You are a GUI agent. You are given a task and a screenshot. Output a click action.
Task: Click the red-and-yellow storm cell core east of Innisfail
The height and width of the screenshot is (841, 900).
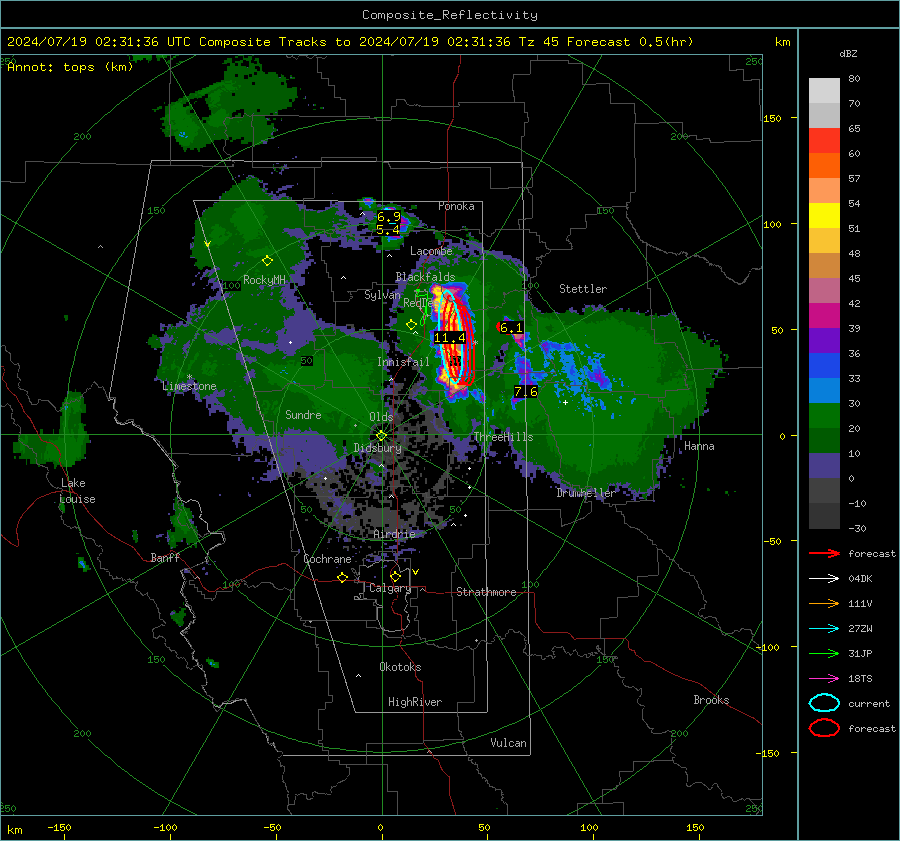pos(455,342)
